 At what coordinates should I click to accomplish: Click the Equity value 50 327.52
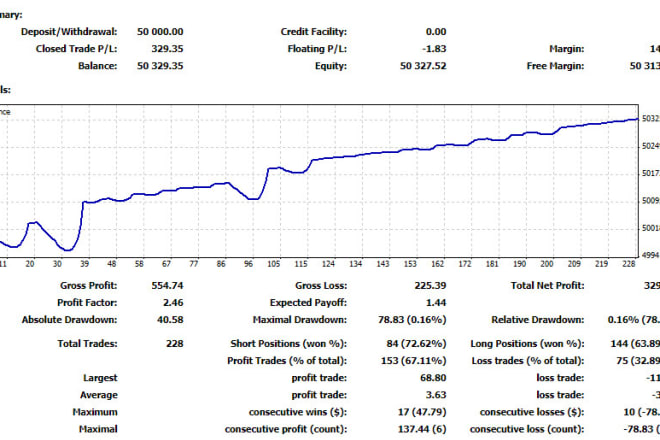[423, 66]
